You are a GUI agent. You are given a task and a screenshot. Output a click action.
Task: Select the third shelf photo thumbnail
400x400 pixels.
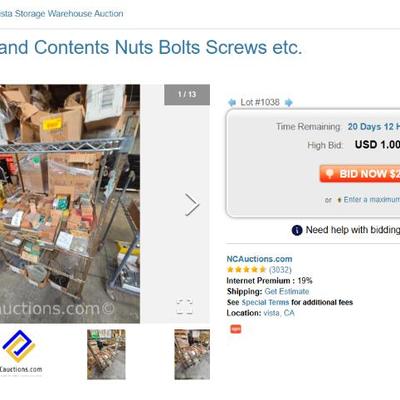pyautogui.click(x=192, y=354)
